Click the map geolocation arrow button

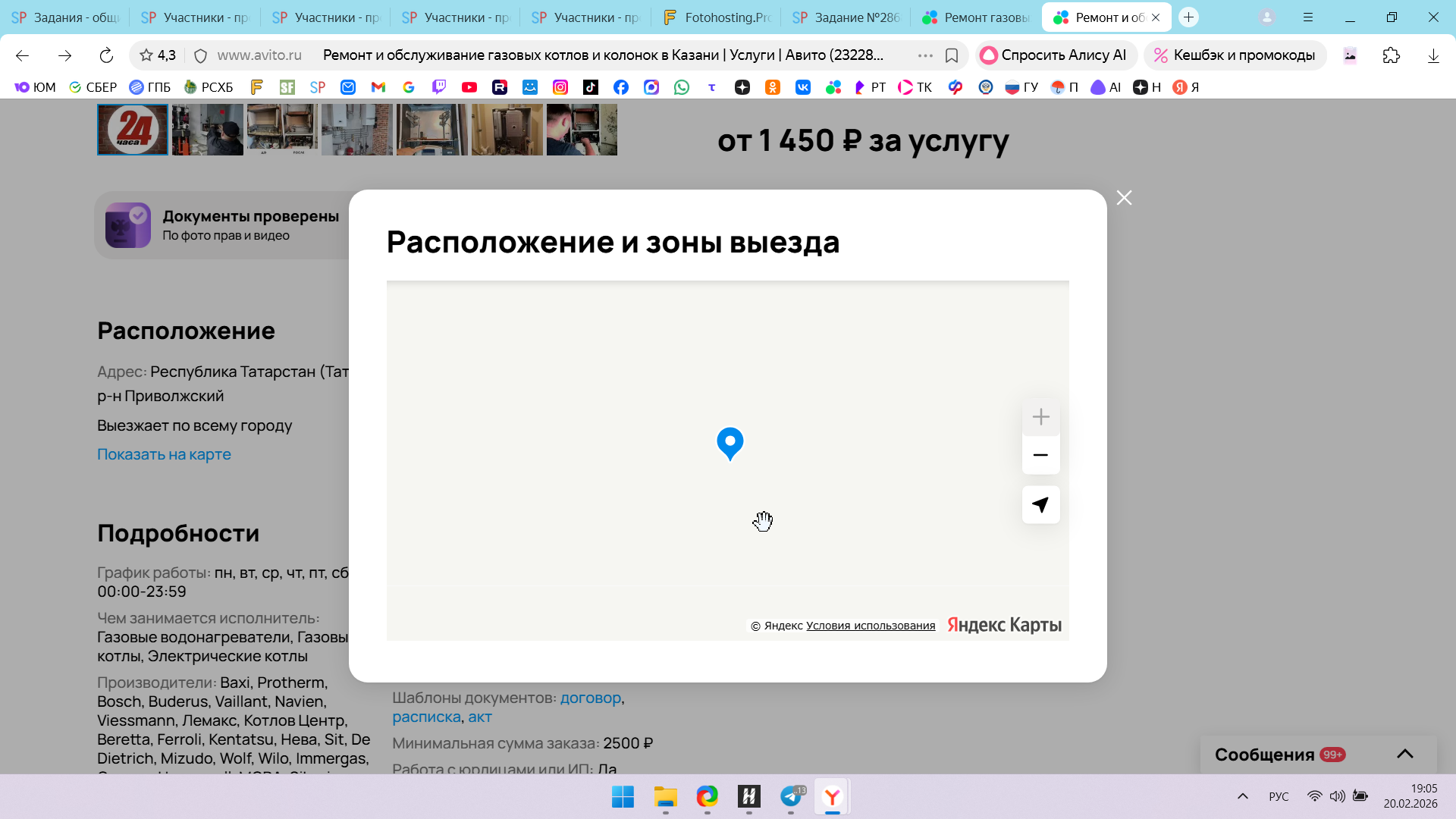(x=1040, y=505)
